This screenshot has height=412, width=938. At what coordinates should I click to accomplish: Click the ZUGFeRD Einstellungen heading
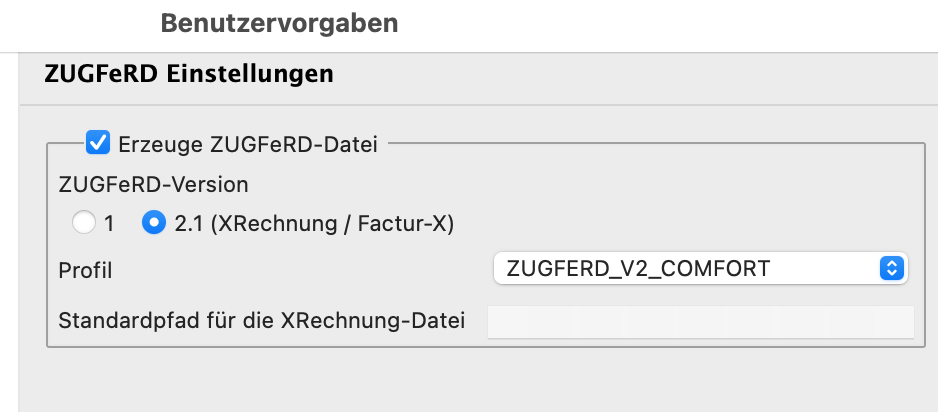[x=189, y=74]
